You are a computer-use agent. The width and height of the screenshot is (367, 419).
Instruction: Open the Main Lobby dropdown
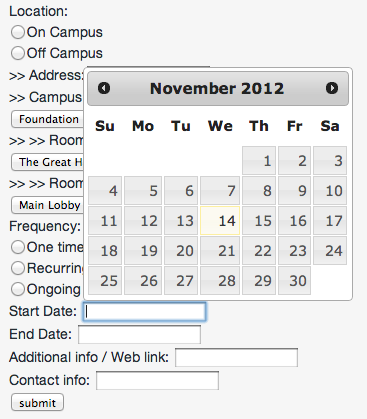point(47,205)
